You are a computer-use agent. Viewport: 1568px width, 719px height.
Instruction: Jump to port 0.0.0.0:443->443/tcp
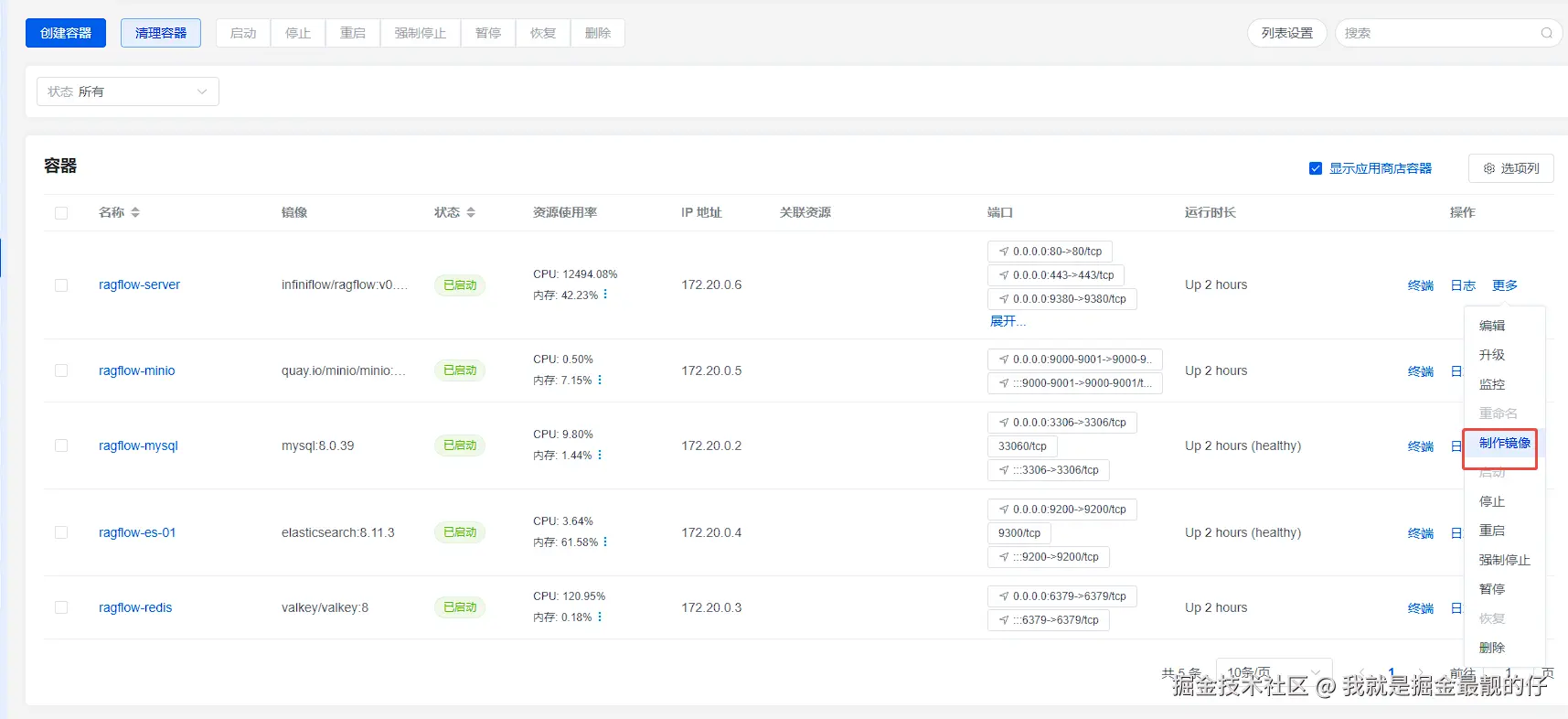[1056, 275]
